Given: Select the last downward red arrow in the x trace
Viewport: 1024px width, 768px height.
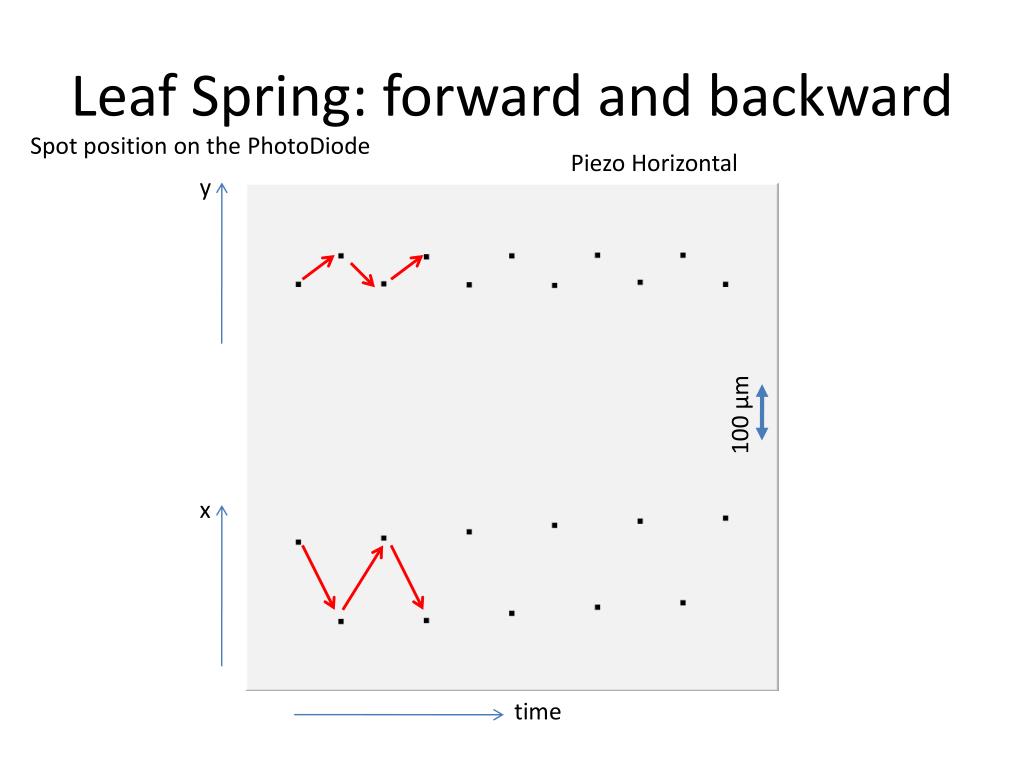Looking at the screenshot, I should pos(408,577).
